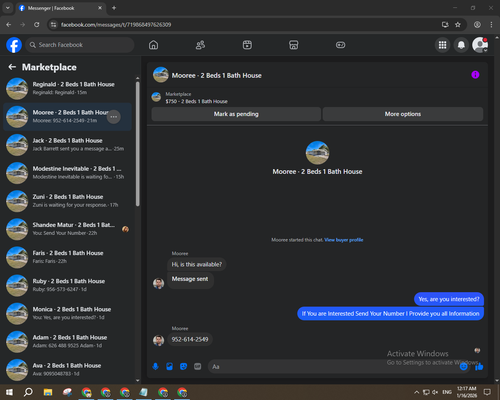Open the Gaming controller icon
This screenshot has width=500, height=400.
340,45
